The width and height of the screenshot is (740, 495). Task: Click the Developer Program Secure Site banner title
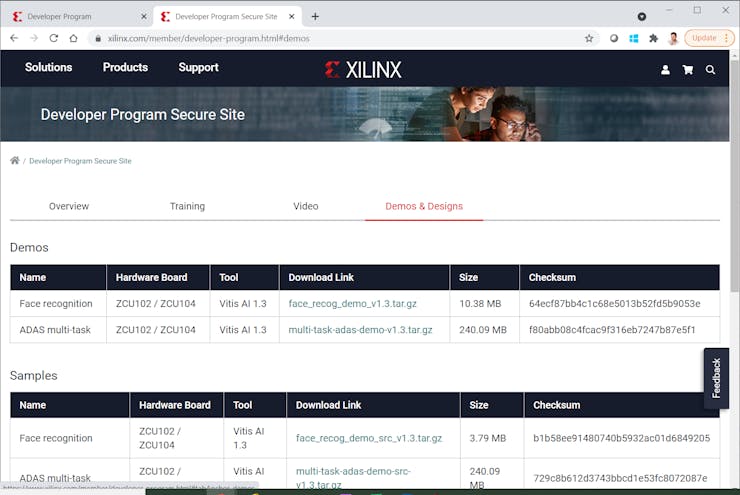pos(143,115)
